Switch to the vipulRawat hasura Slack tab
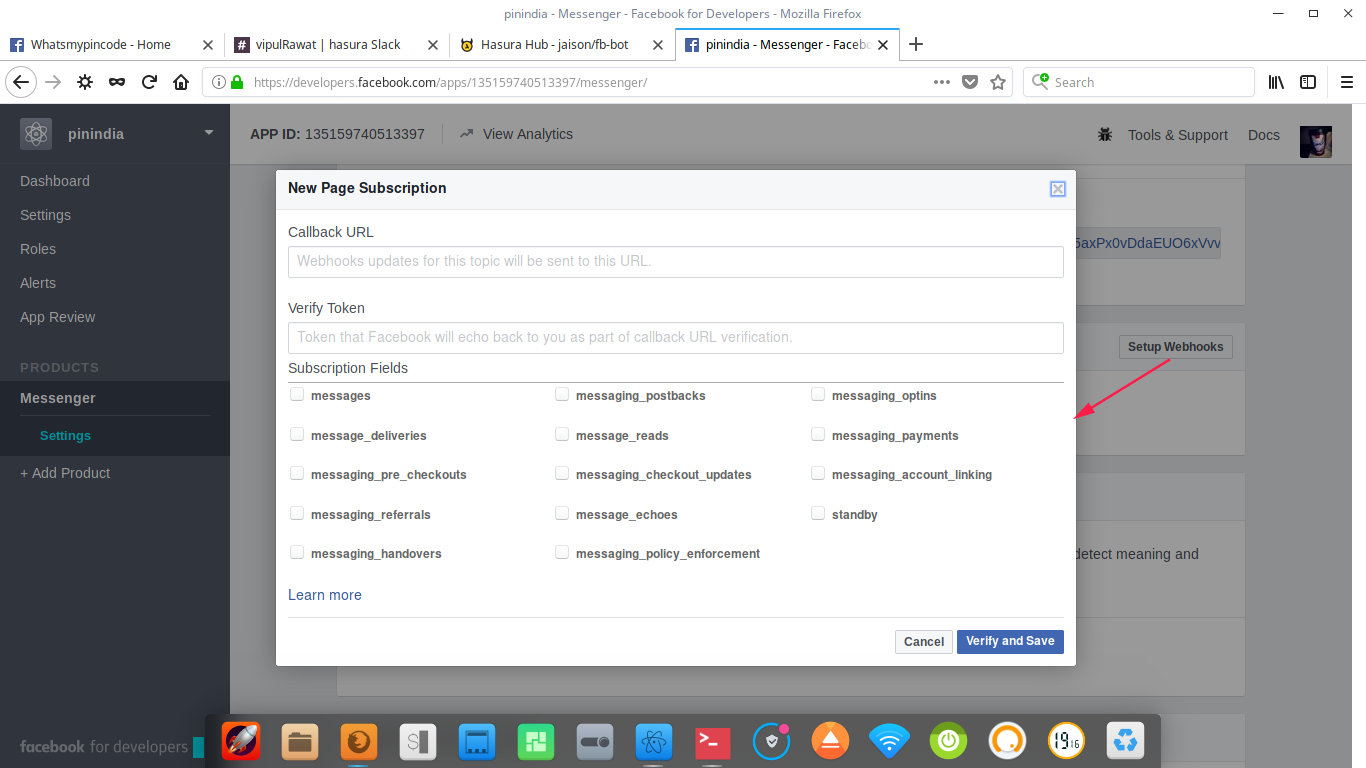Image resolution: width=1366 pixels, height=768 pixels. [x=326, y=44]
